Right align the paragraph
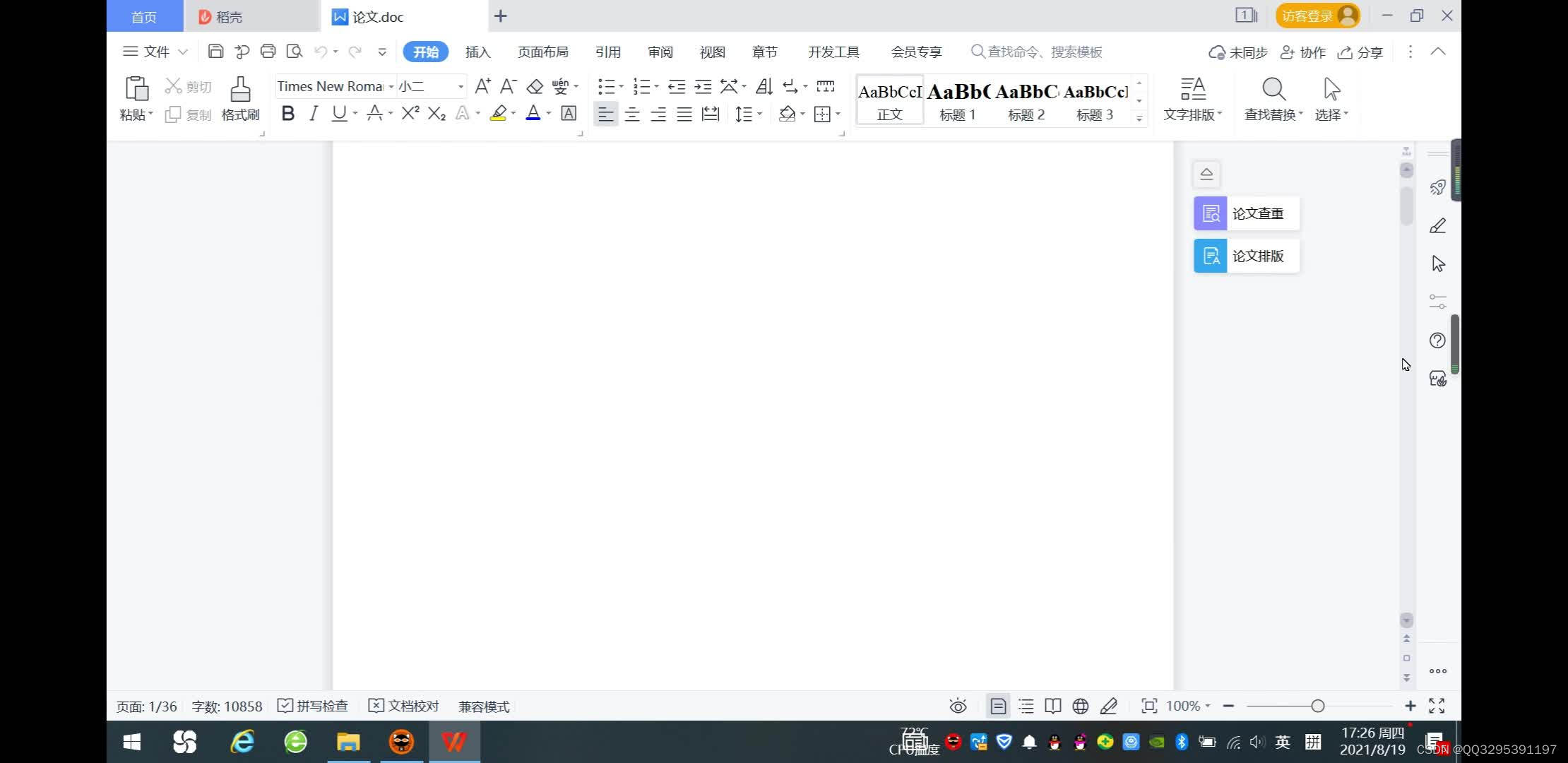The width and height of the screenshot is (1568, 763). (x=658, y=114)
